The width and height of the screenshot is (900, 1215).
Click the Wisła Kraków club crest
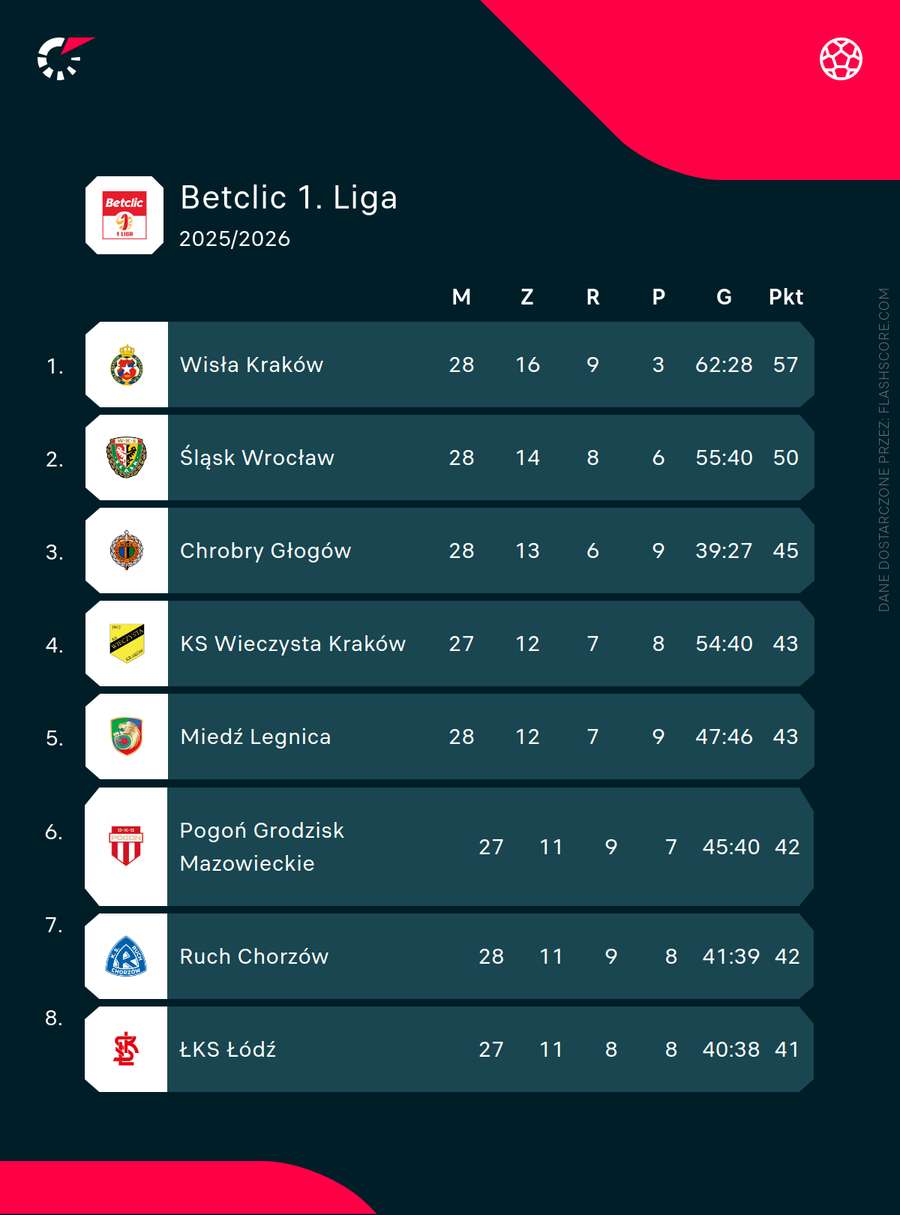[126, 364]
